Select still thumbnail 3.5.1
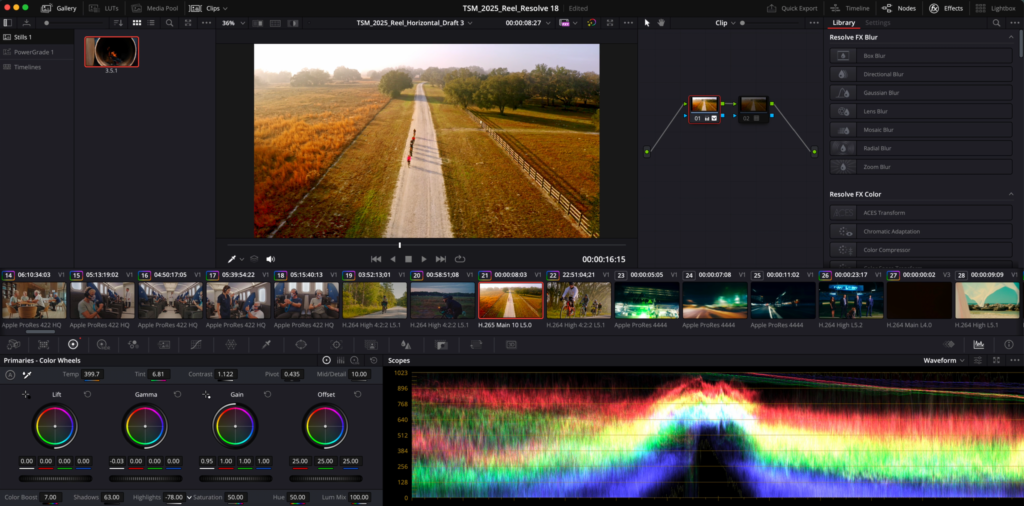This screenshot has height=506, width=1024. [111, 52]
